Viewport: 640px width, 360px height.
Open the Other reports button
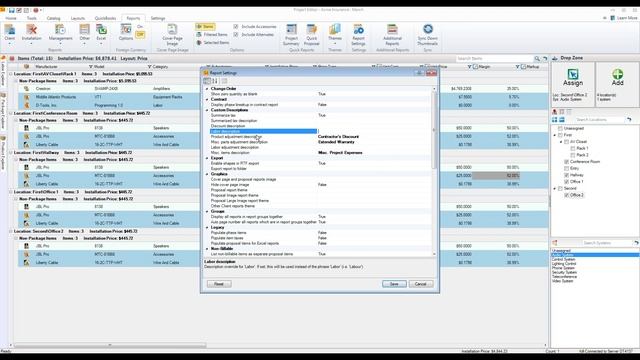coord(84,33)
